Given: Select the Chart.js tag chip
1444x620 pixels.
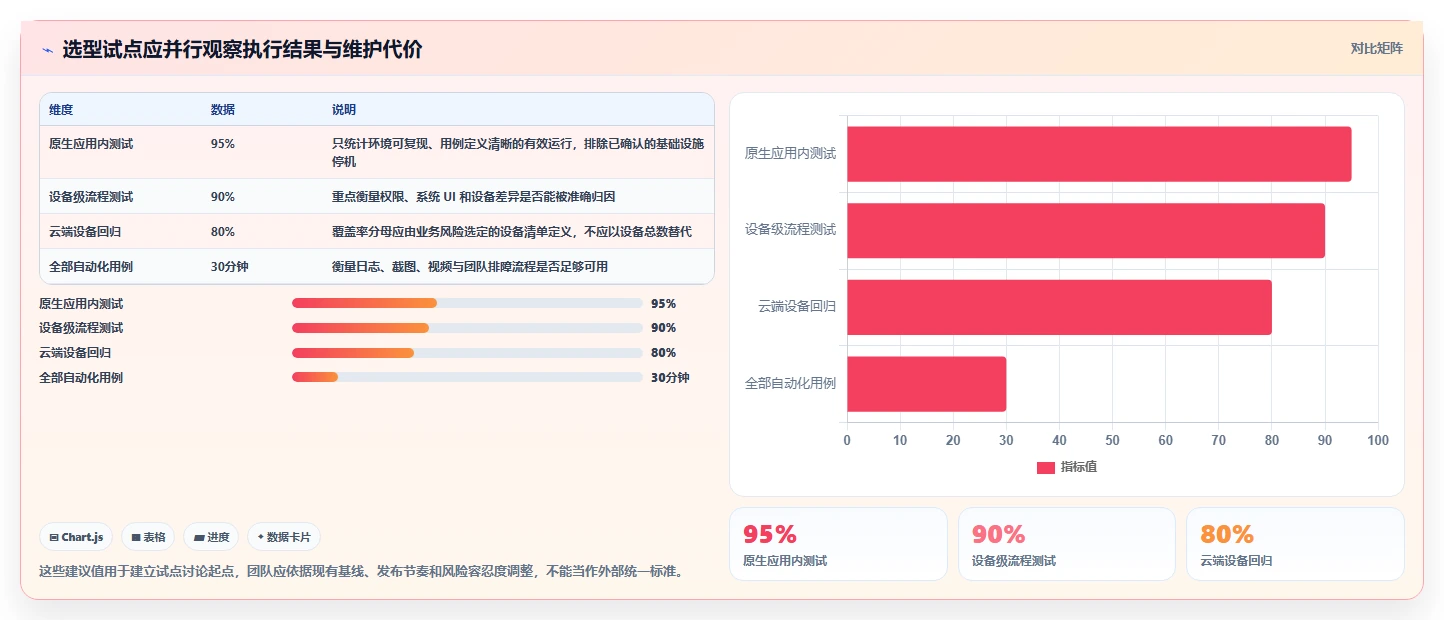Looking at the screenshot, I should 77,537.
